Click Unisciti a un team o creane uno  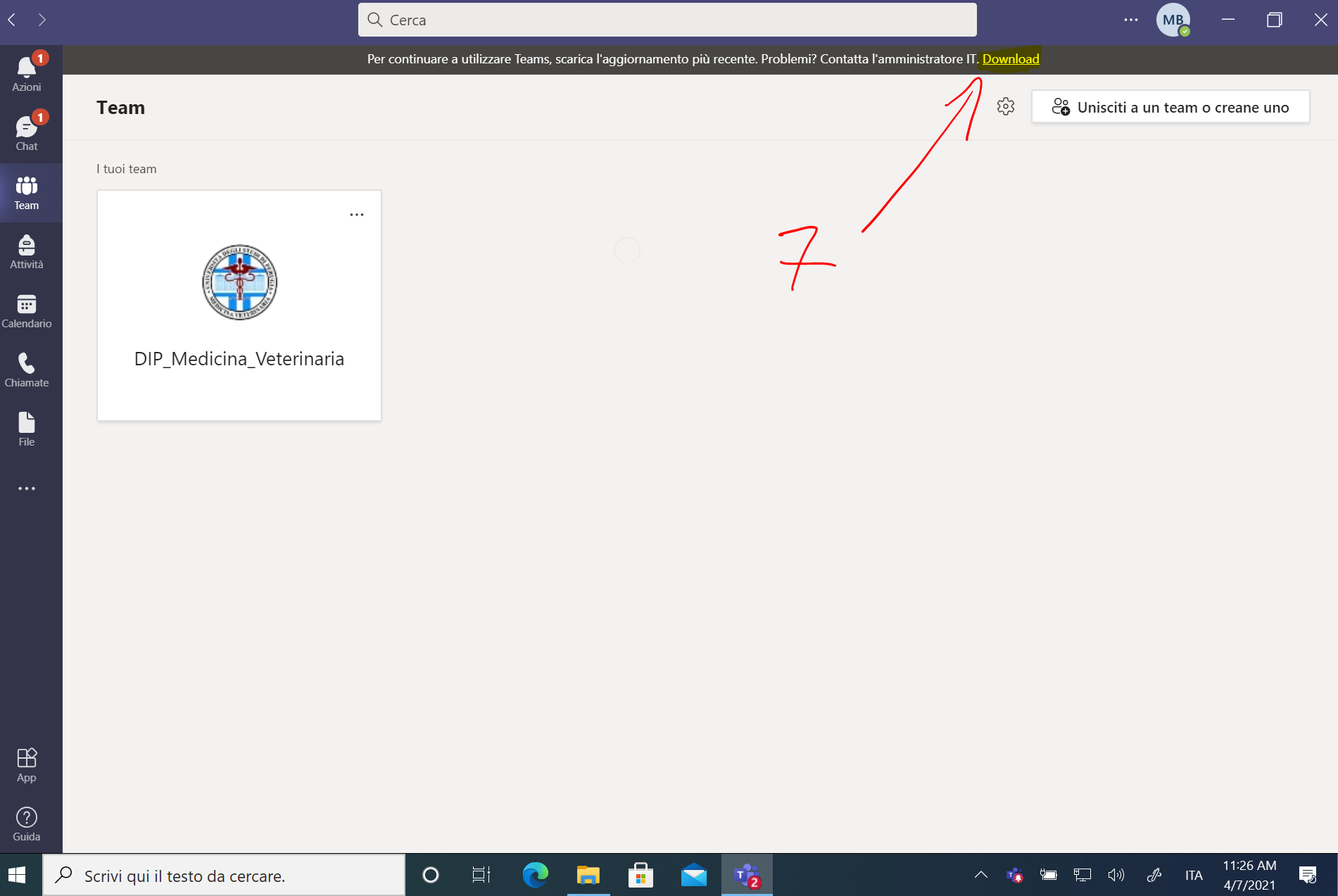pos(1170,107)
